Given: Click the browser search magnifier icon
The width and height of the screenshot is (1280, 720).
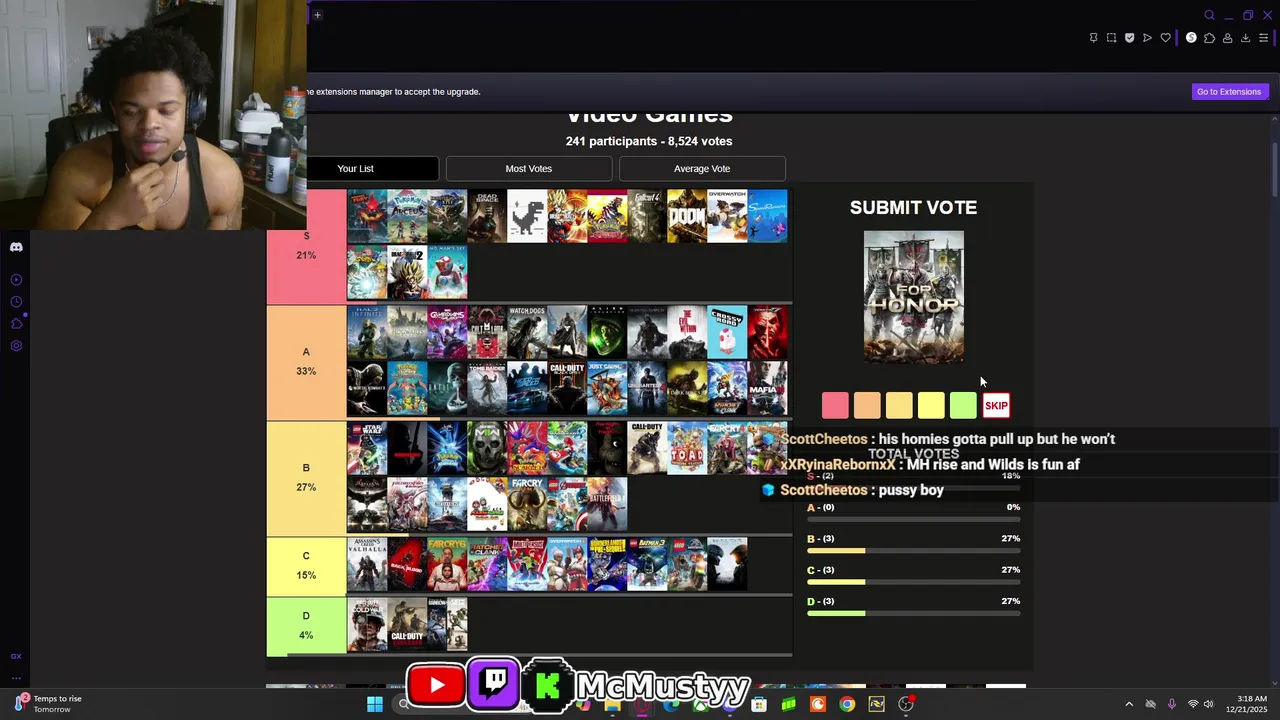Looking at the screenshot, I should pos(1209,15).
